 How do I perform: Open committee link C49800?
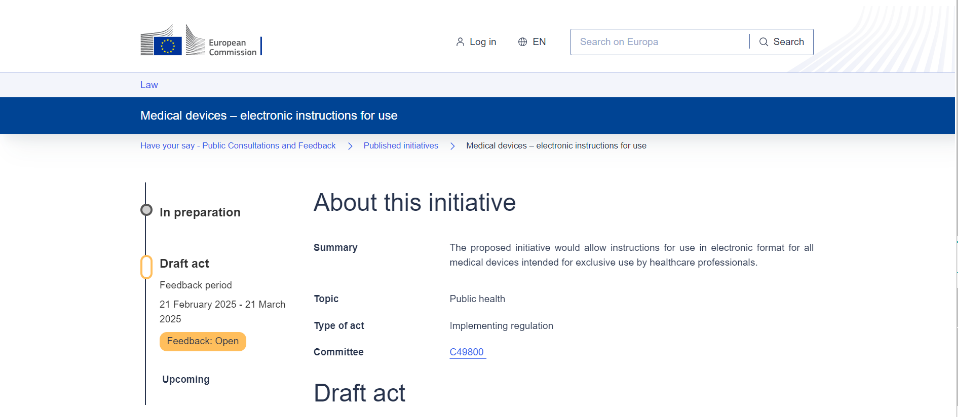coord(467,352)
